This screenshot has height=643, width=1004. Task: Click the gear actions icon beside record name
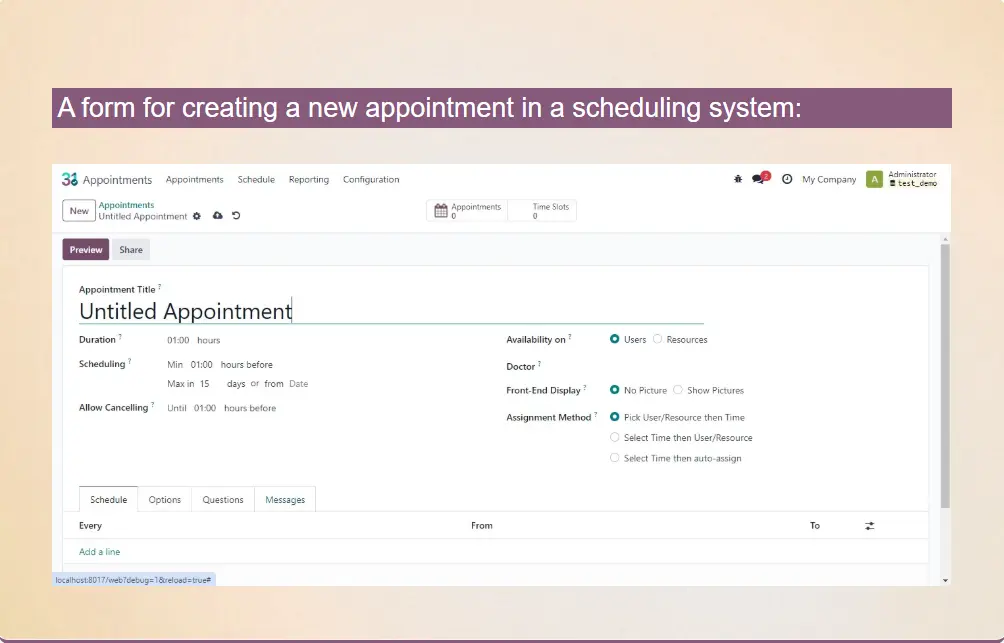pos(197,216)
